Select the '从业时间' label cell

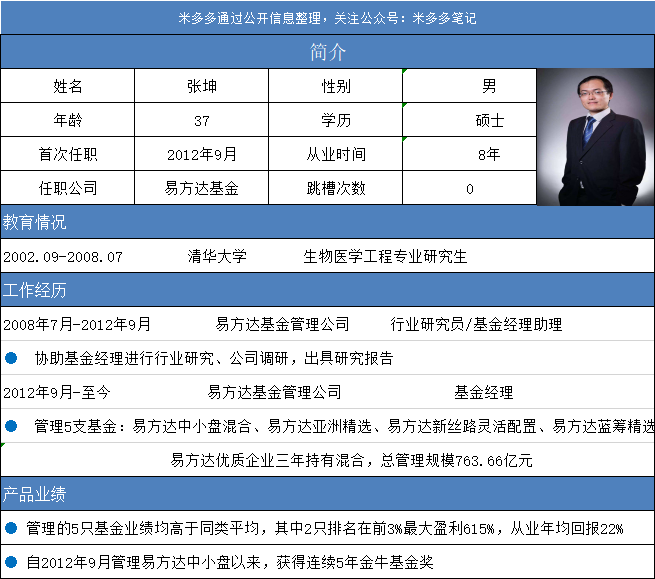pos(335,154)
